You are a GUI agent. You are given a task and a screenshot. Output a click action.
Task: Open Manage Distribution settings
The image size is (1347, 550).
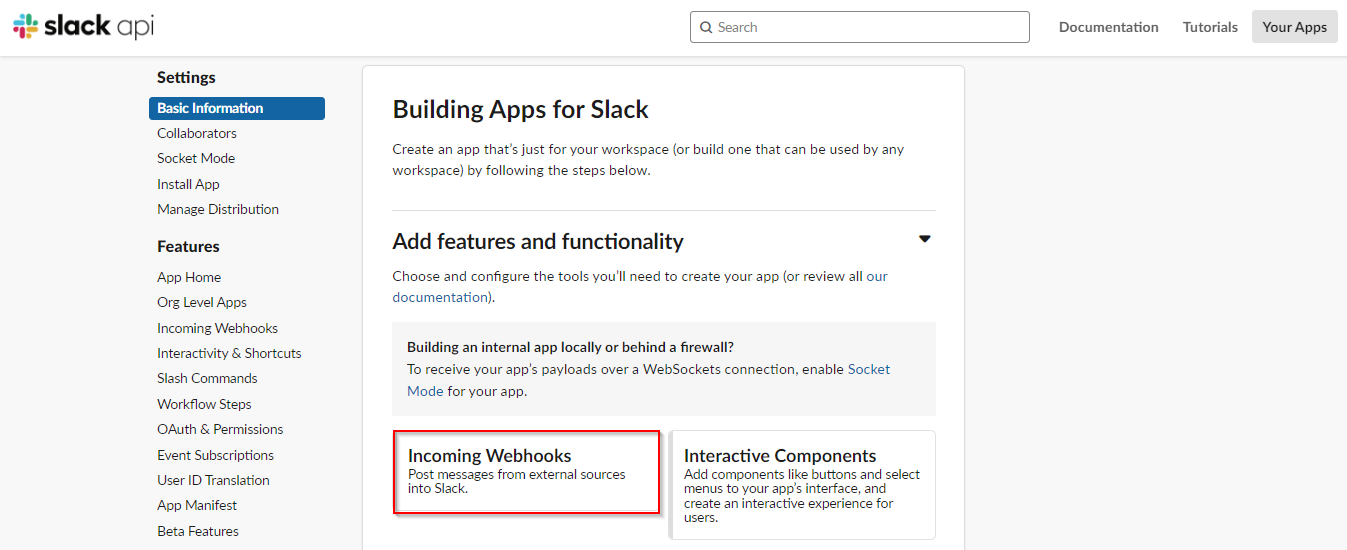(x=218, y=209)
